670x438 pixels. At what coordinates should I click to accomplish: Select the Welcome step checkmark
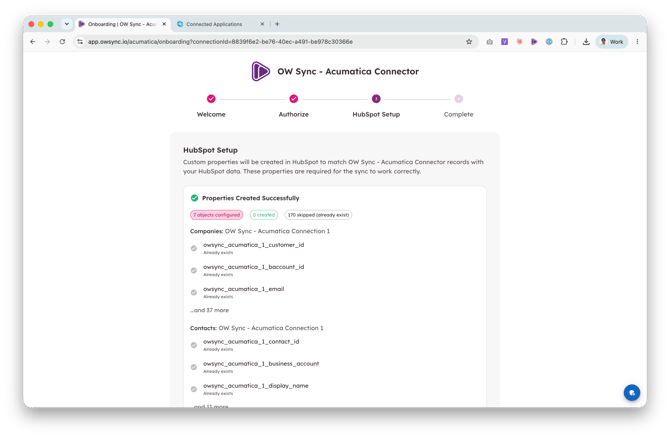211,99
